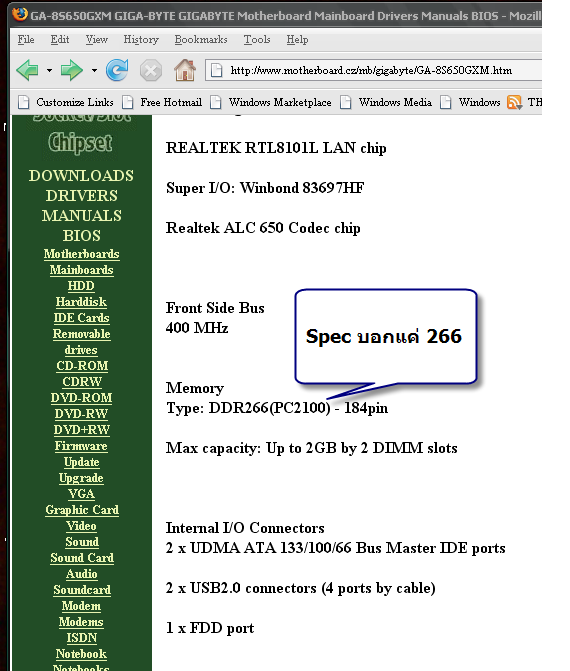Screen dimensions: 570x671
Task: Click the text 'Realtek ALC 650 Codec chip'
Action: [263, 228]
